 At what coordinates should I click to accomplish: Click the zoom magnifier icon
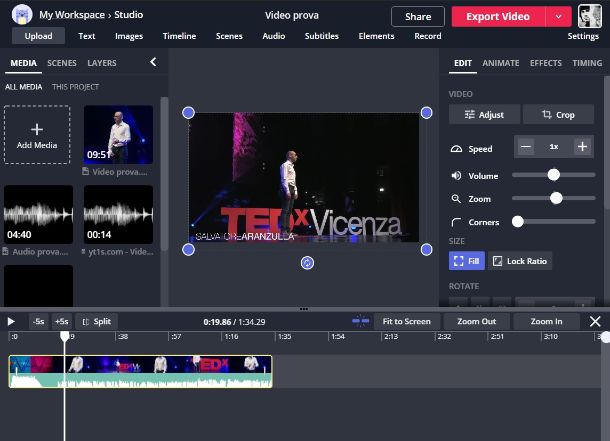(456, 199)
